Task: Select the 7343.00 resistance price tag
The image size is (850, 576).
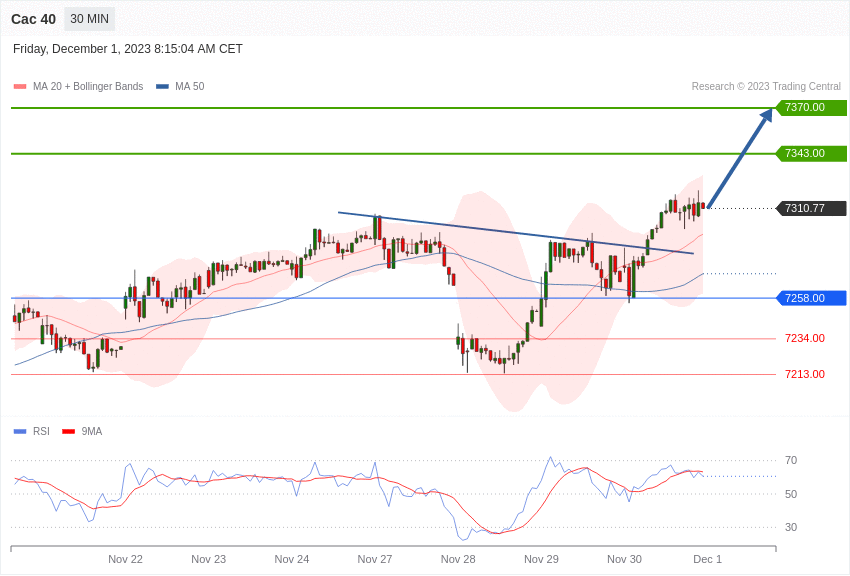Action: 812,153
